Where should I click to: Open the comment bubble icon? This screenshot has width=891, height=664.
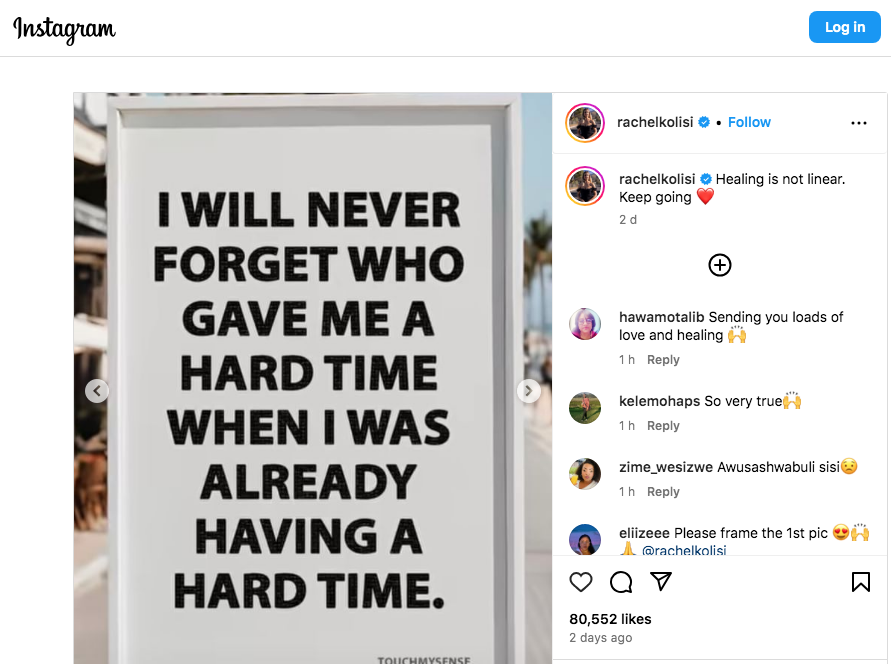coord(621,582)
